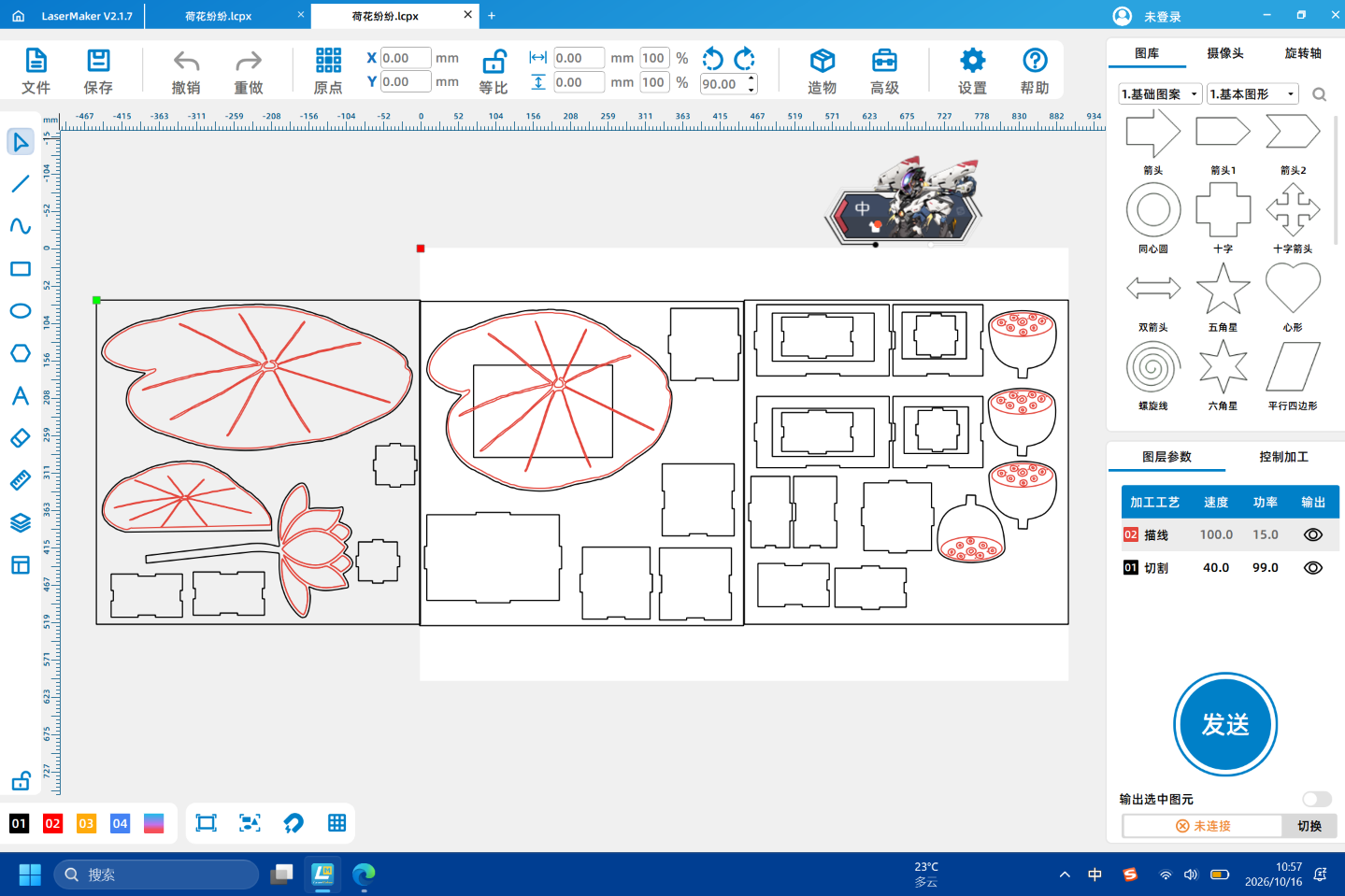1345x896 pixels.
Task: Rotate selection counterclockwise
Action: [713, 59]
